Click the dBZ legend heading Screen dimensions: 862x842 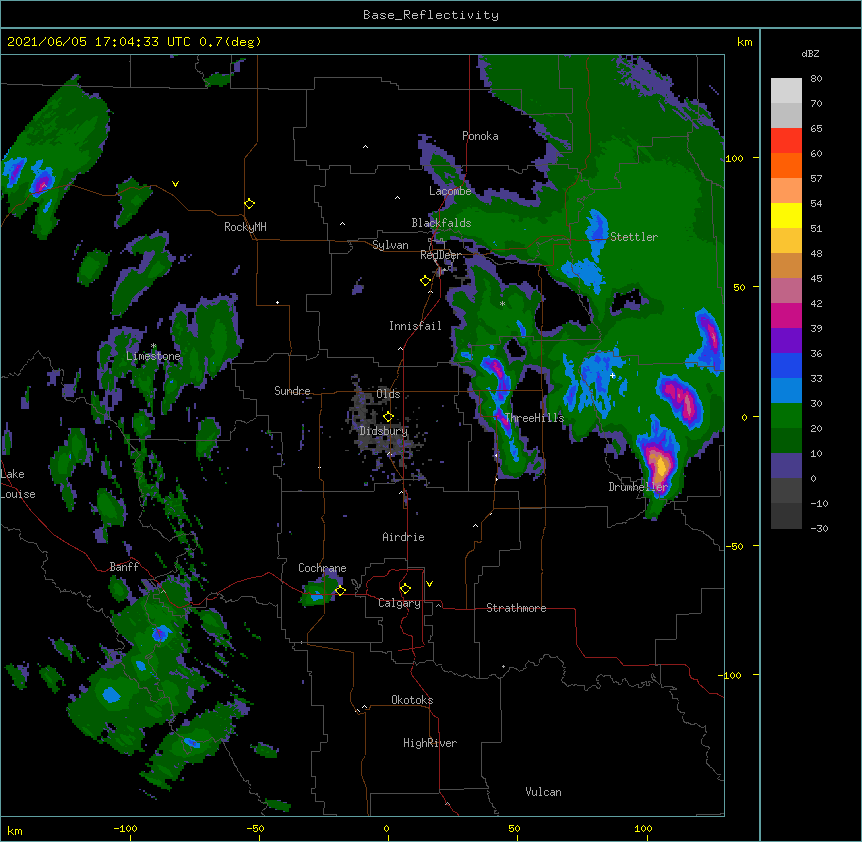click(810, 54)
